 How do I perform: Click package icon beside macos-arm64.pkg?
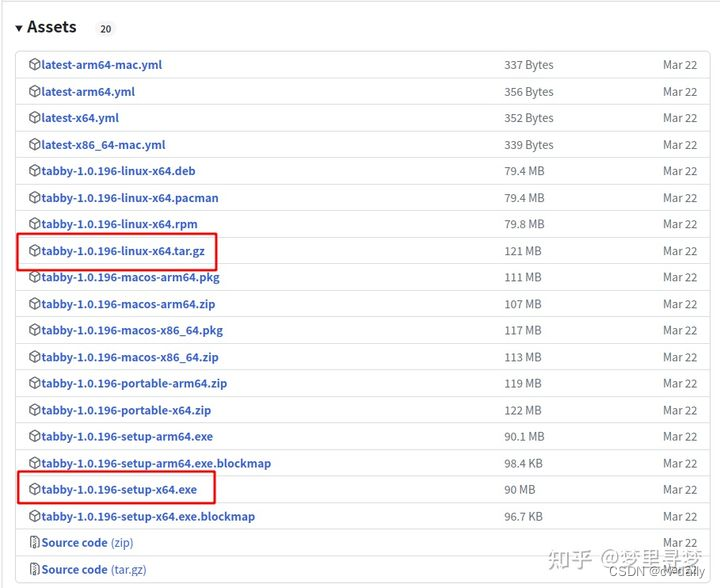[x=34, y=277]
